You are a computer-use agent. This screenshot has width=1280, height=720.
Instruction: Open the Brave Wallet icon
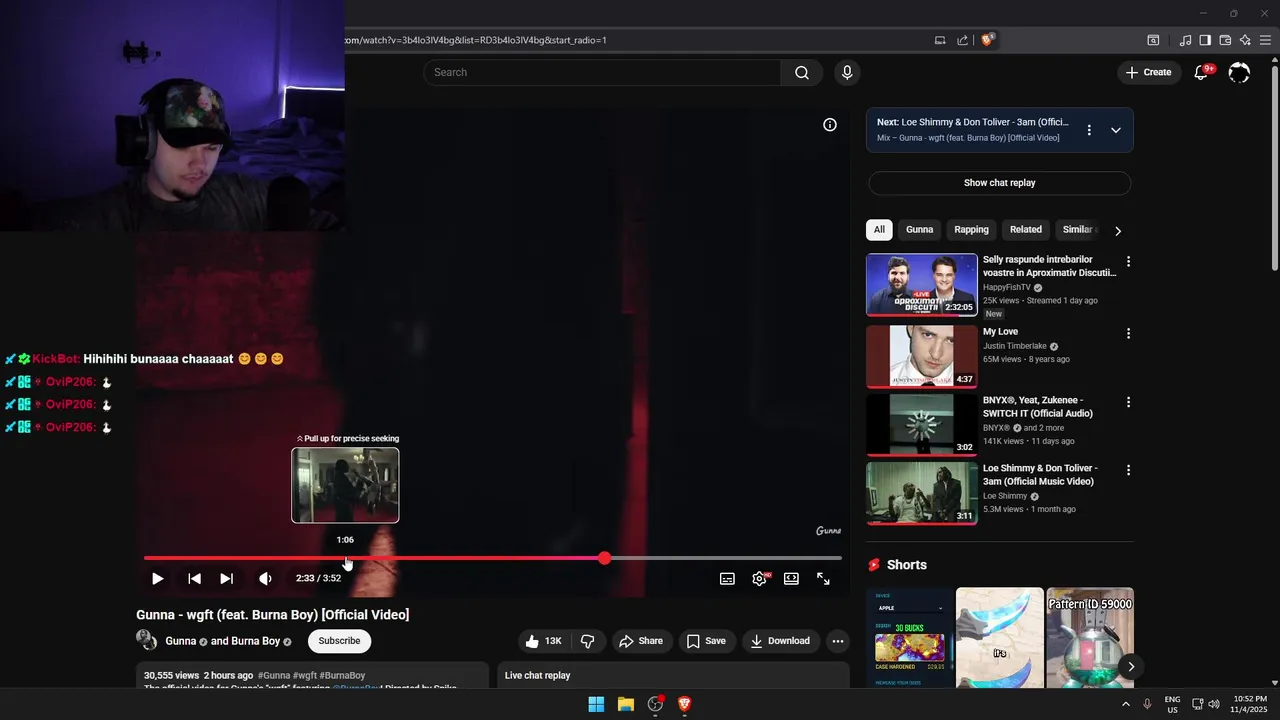click(1225, 40)
